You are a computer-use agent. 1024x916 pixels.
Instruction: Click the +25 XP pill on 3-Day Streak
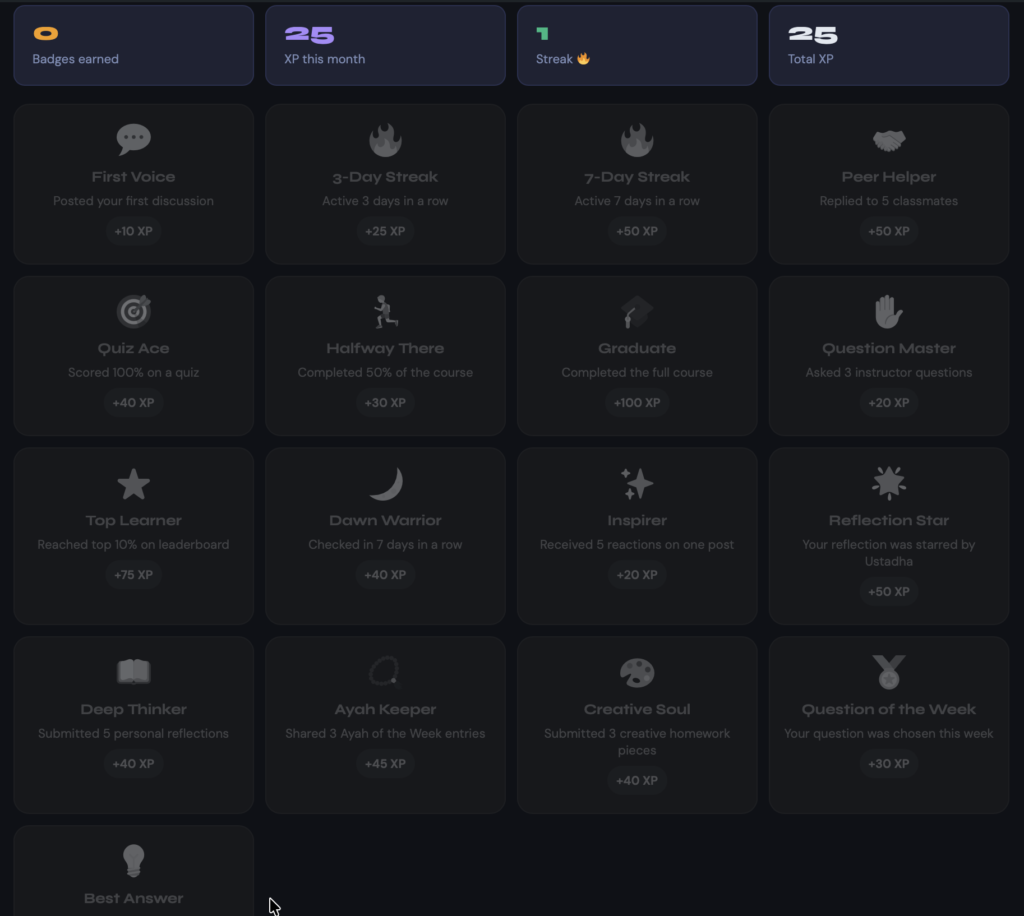(x=385, y=231)
